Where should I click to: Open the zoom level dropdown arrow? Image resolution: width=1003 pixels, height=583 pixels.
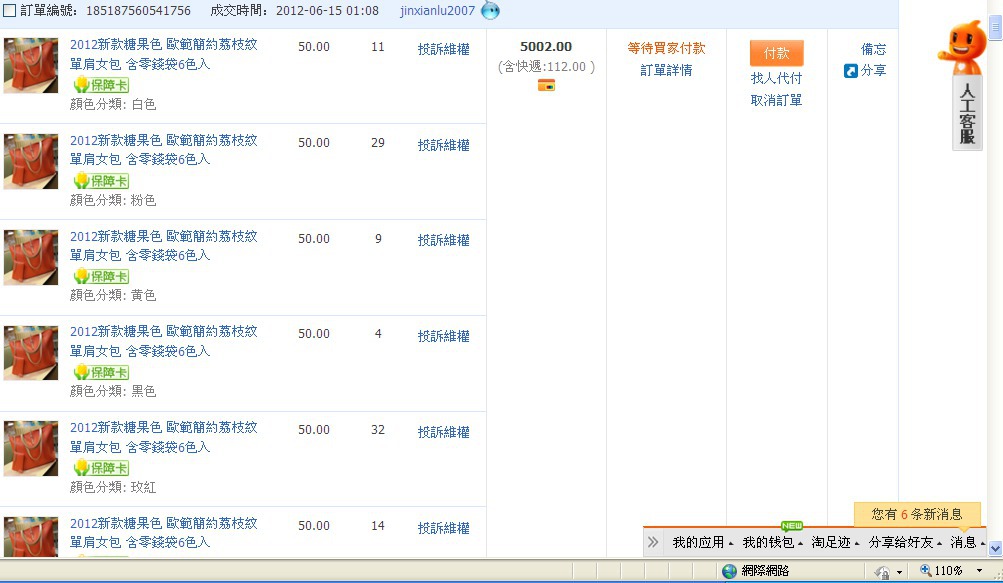979,570
